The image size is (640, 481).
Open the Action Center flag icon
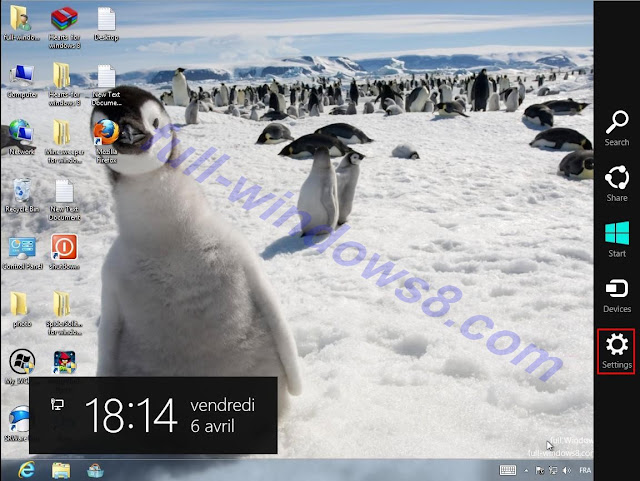(540, 471)
